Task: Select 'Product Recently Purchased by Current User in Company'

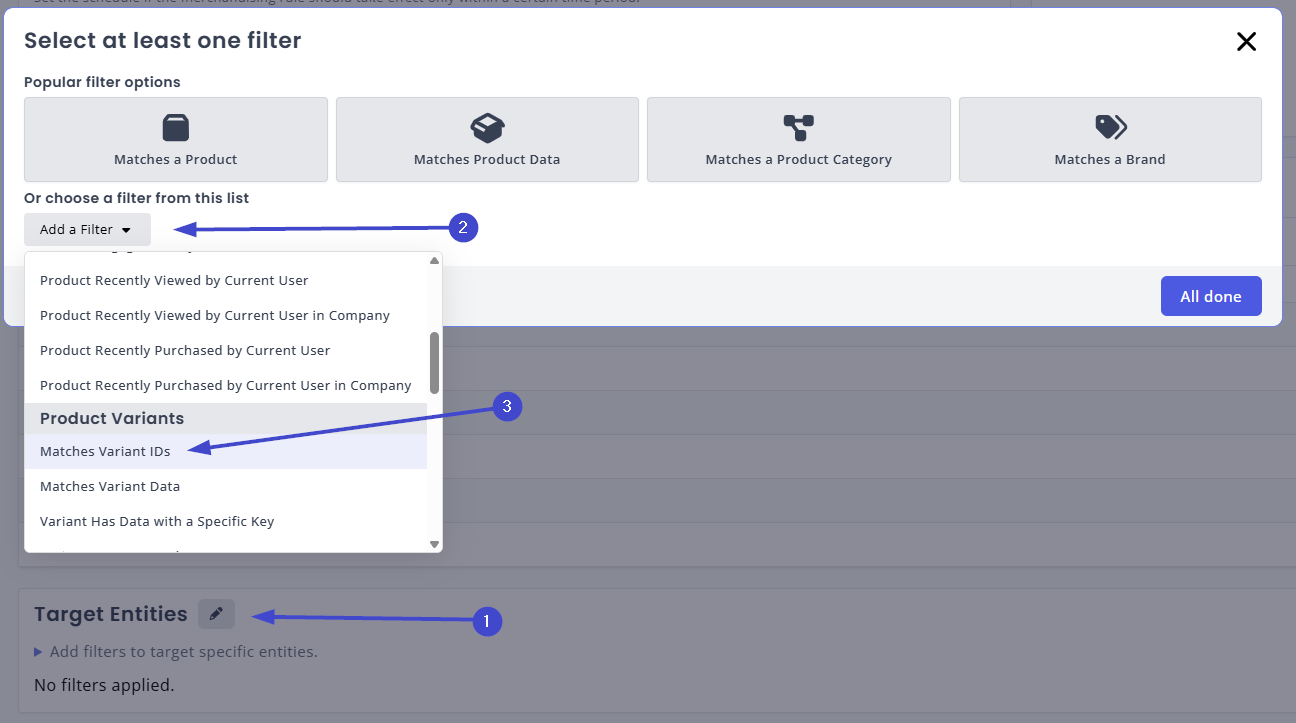Action: [225, 384]
